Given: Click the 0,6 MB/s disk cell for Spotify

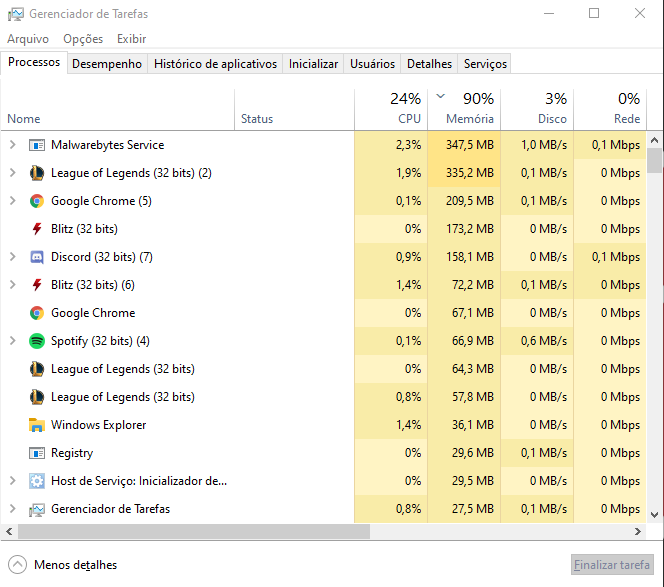Looking at the screenshot, I should [x=537, y=341].
